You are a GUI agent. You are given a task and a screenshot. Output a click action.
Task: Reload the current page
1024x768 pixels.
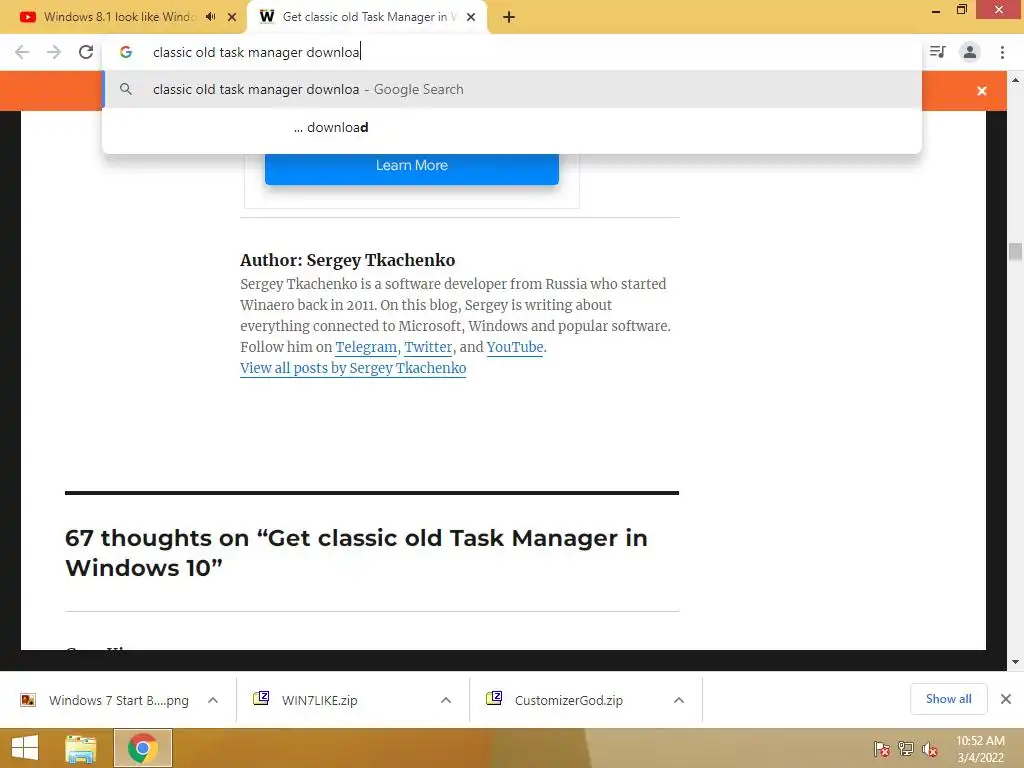(x=86, y=52)
